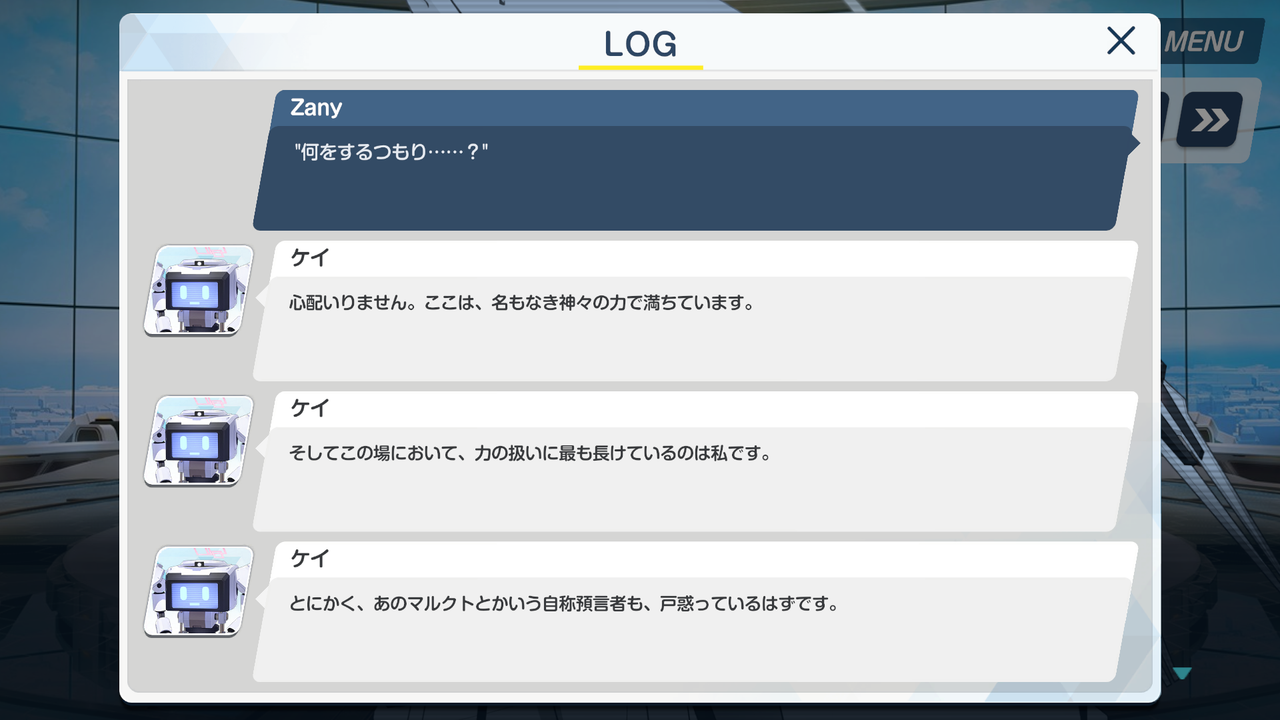Click the ケイ name label above "とにかく"
The height and width of the screenshot is (720, 1280).
pos(310,558)
